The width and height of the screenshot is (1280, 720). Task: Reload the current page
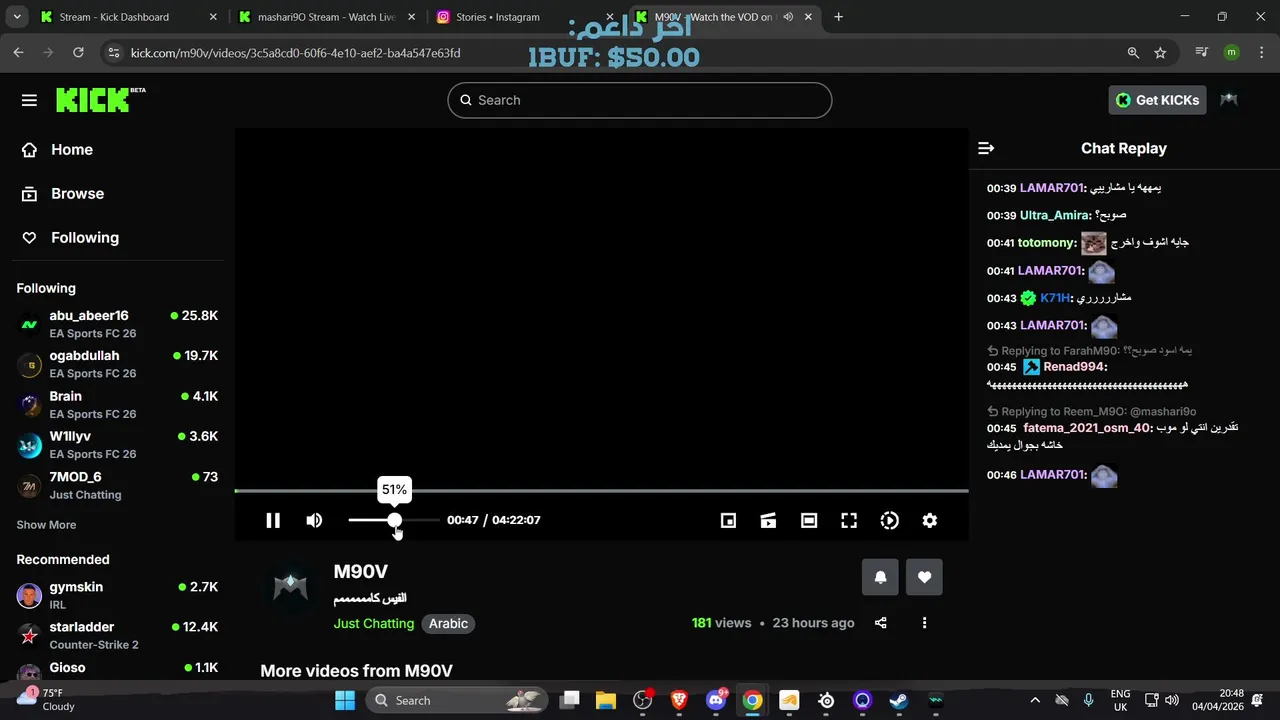[x=78, y=53]
